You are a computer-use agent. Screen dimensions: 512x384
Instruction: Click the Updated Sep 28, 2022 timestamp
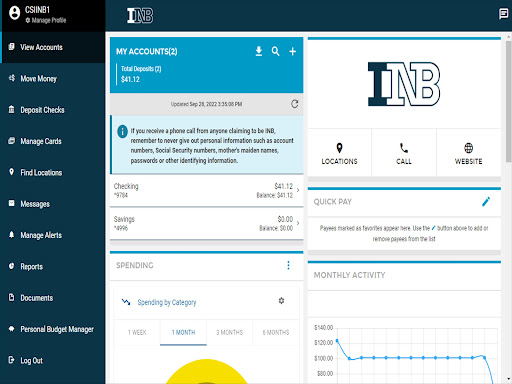(206, 104)
